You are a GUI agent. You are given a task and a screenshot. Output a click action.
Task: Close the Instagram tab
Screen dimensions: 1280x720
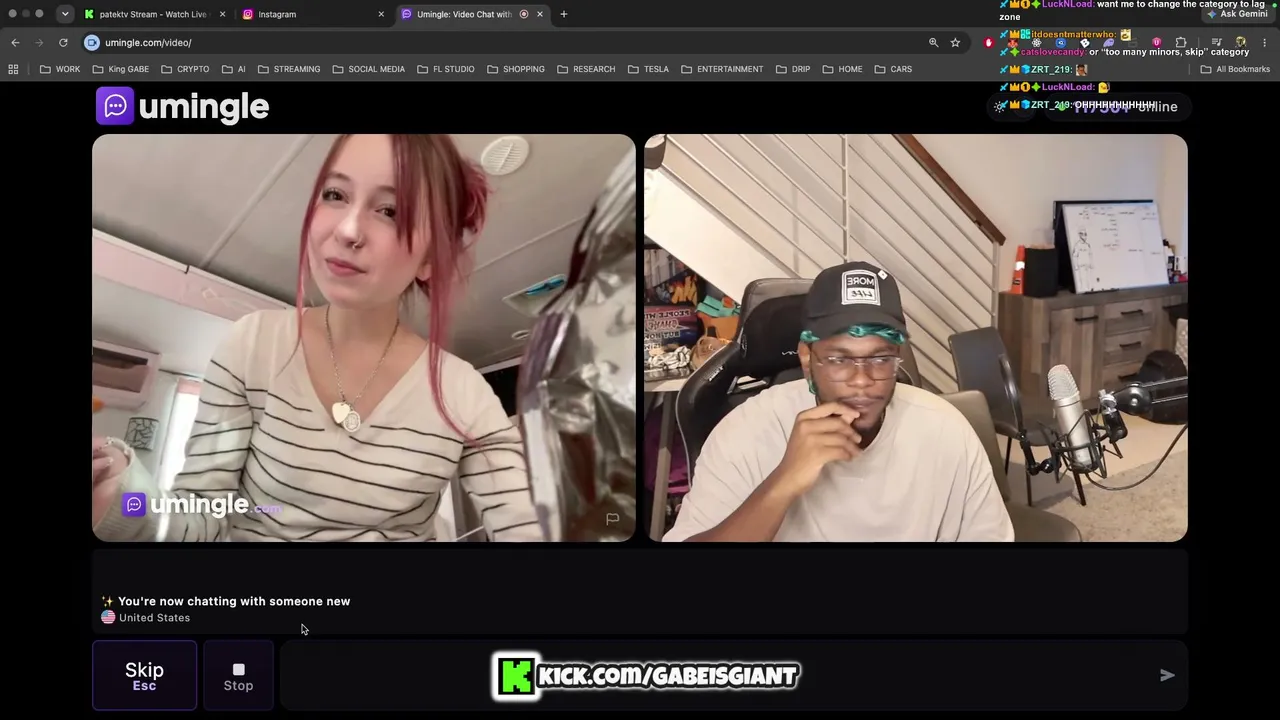click(381, 14)
